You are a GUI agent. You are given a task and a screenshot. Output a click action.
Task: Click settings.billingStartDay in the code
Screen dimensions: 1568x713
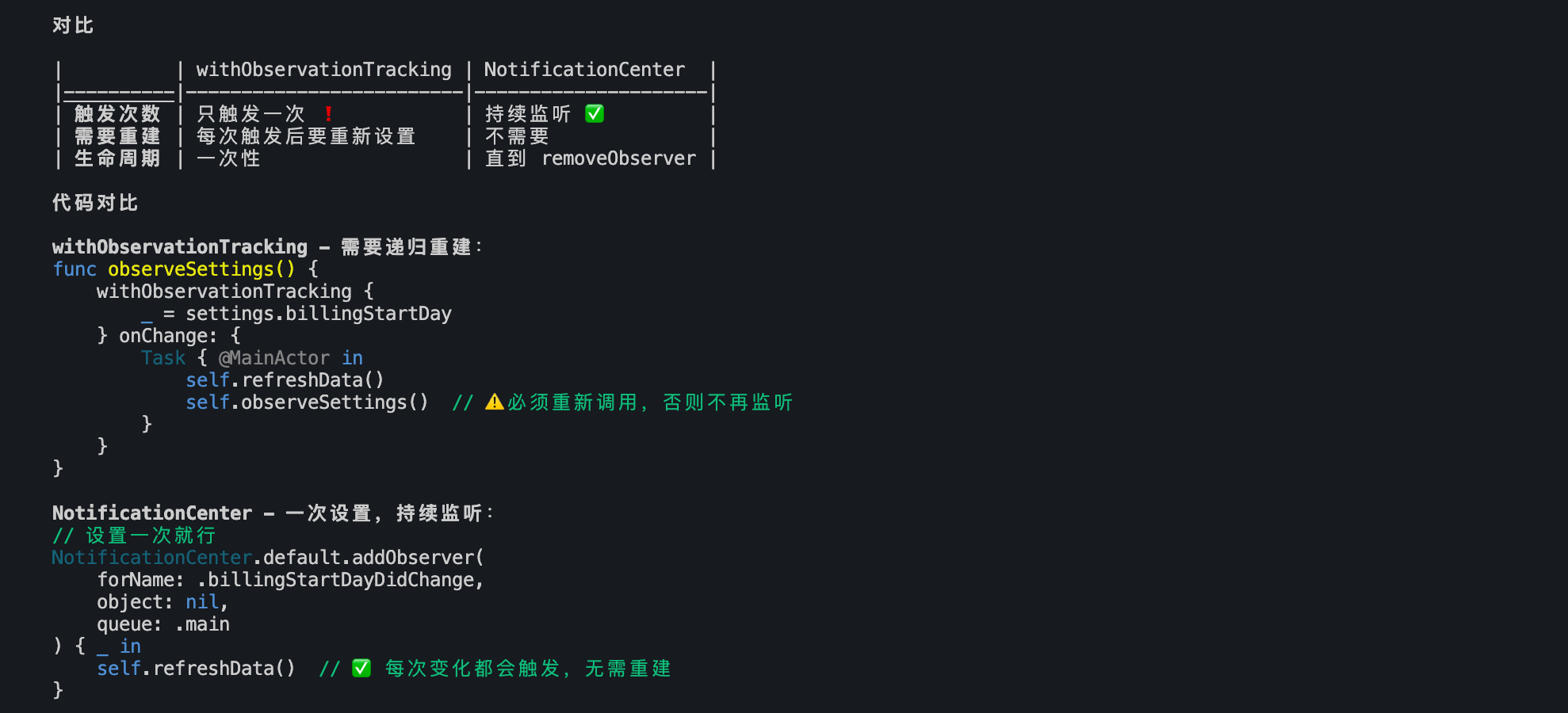click(x=318, y=314)
